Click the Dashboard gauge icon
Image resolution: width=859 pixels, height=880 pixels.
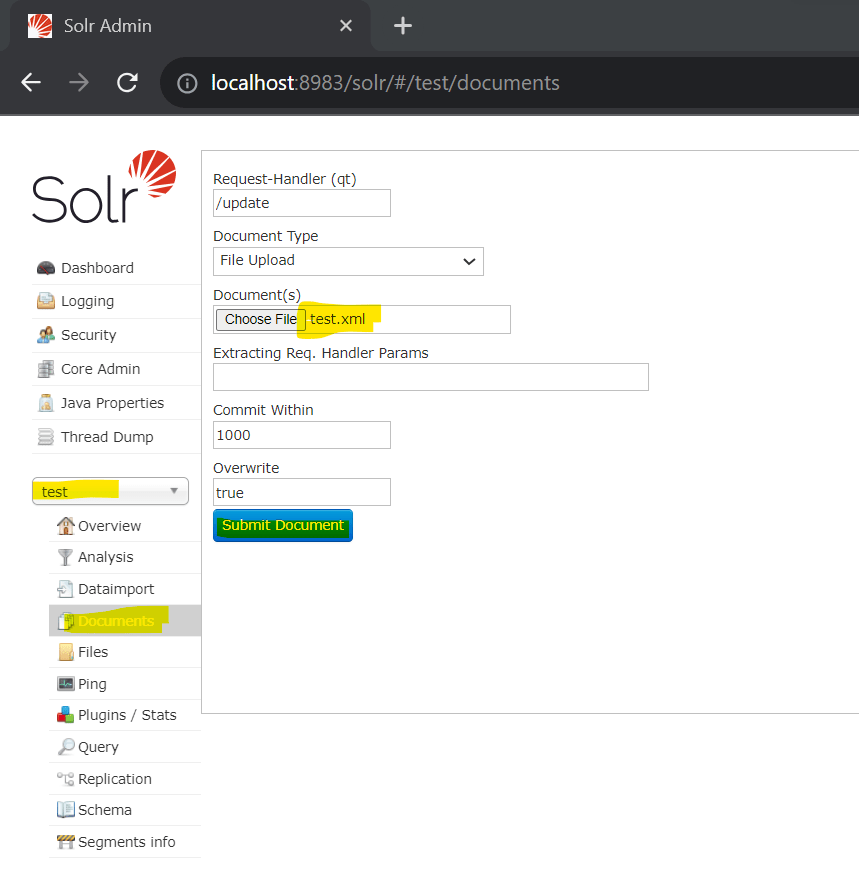coord(46,268)
